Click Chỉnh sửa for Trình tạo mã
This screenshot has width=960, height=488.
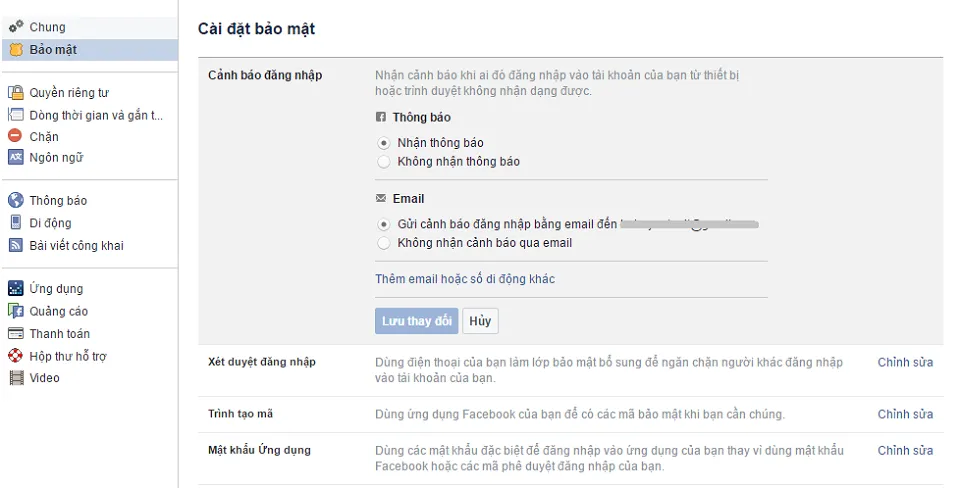tap(905, 415)
